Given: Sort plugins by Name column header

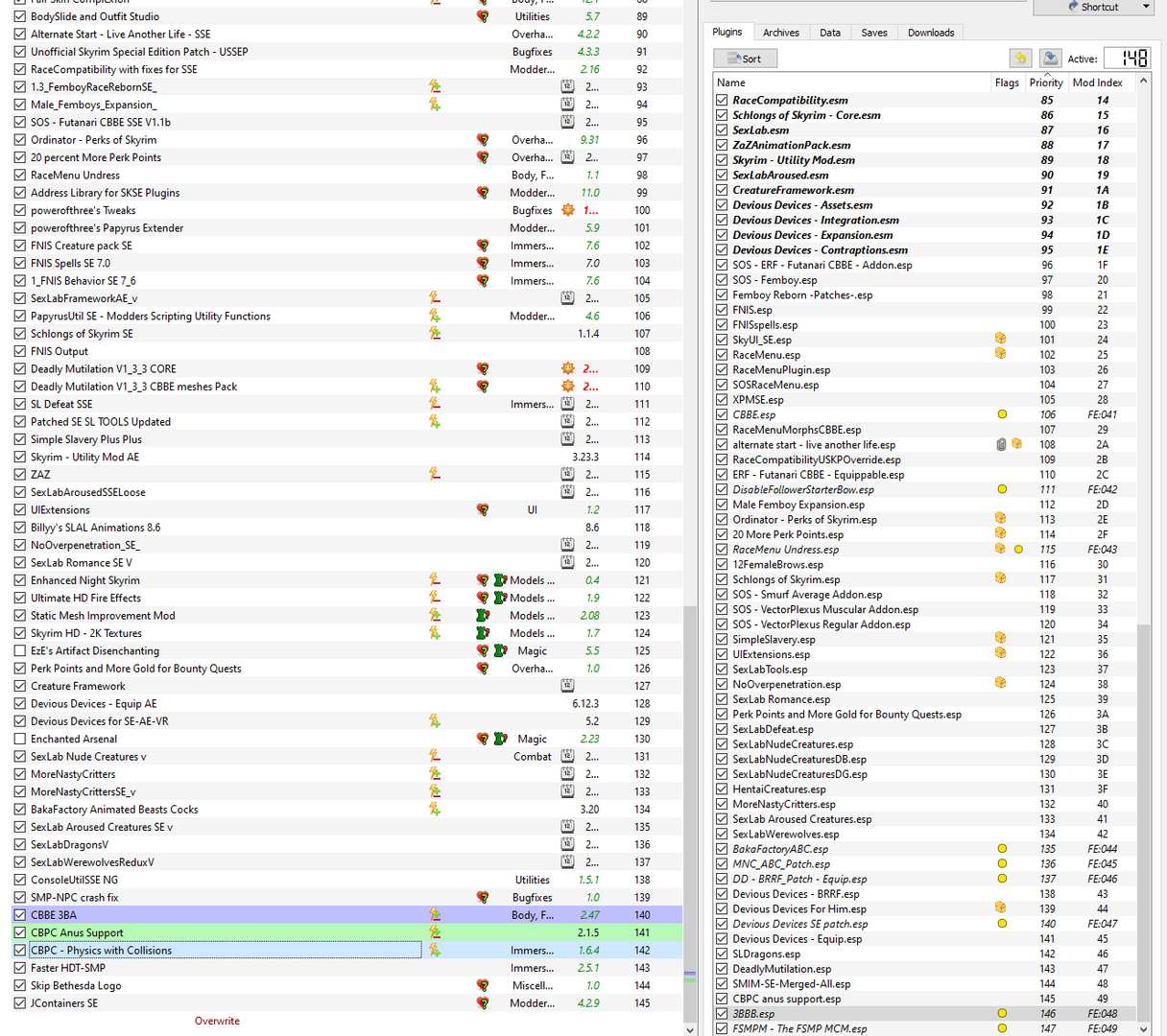Looking at the screenshot, I should click(852, 82).
